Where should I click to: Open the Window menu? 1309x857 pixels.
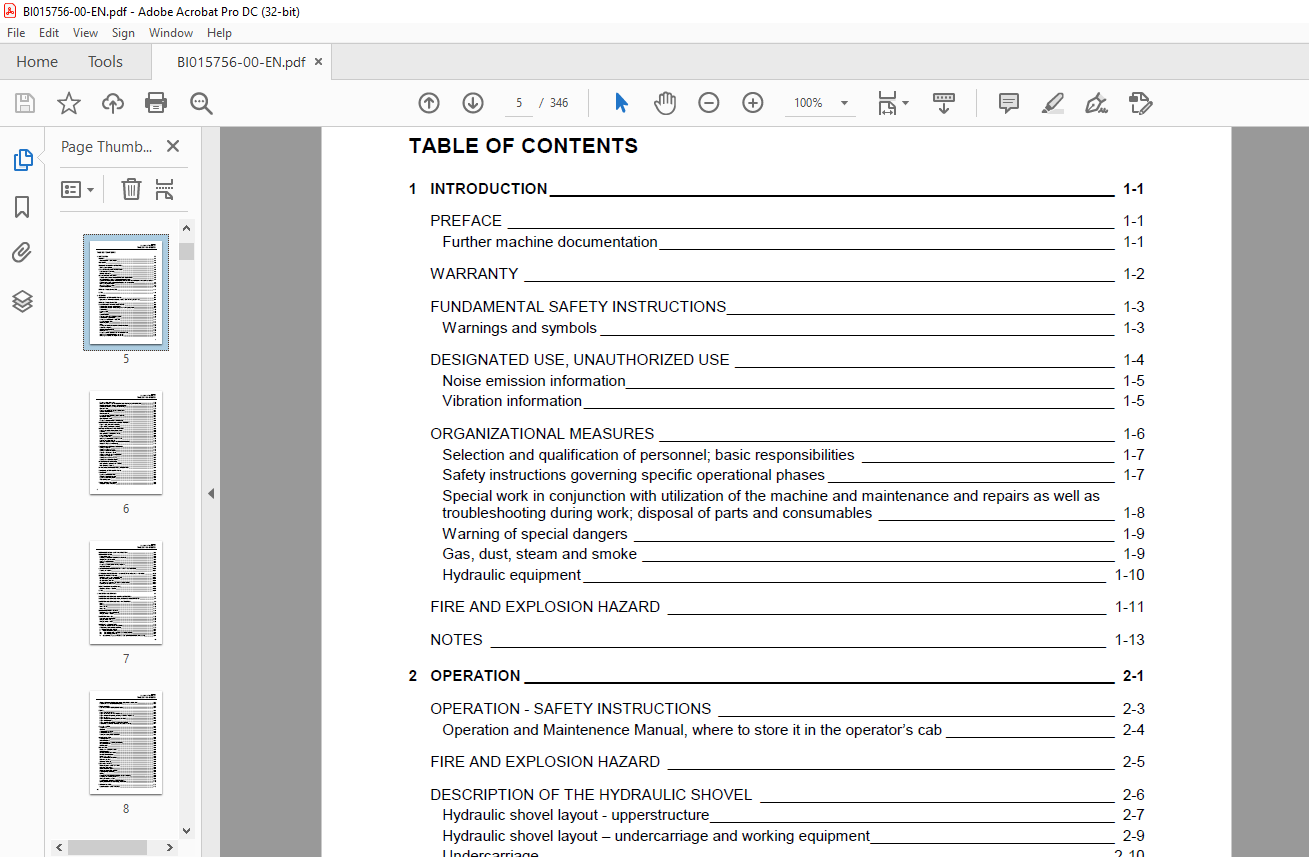[171, 33]
